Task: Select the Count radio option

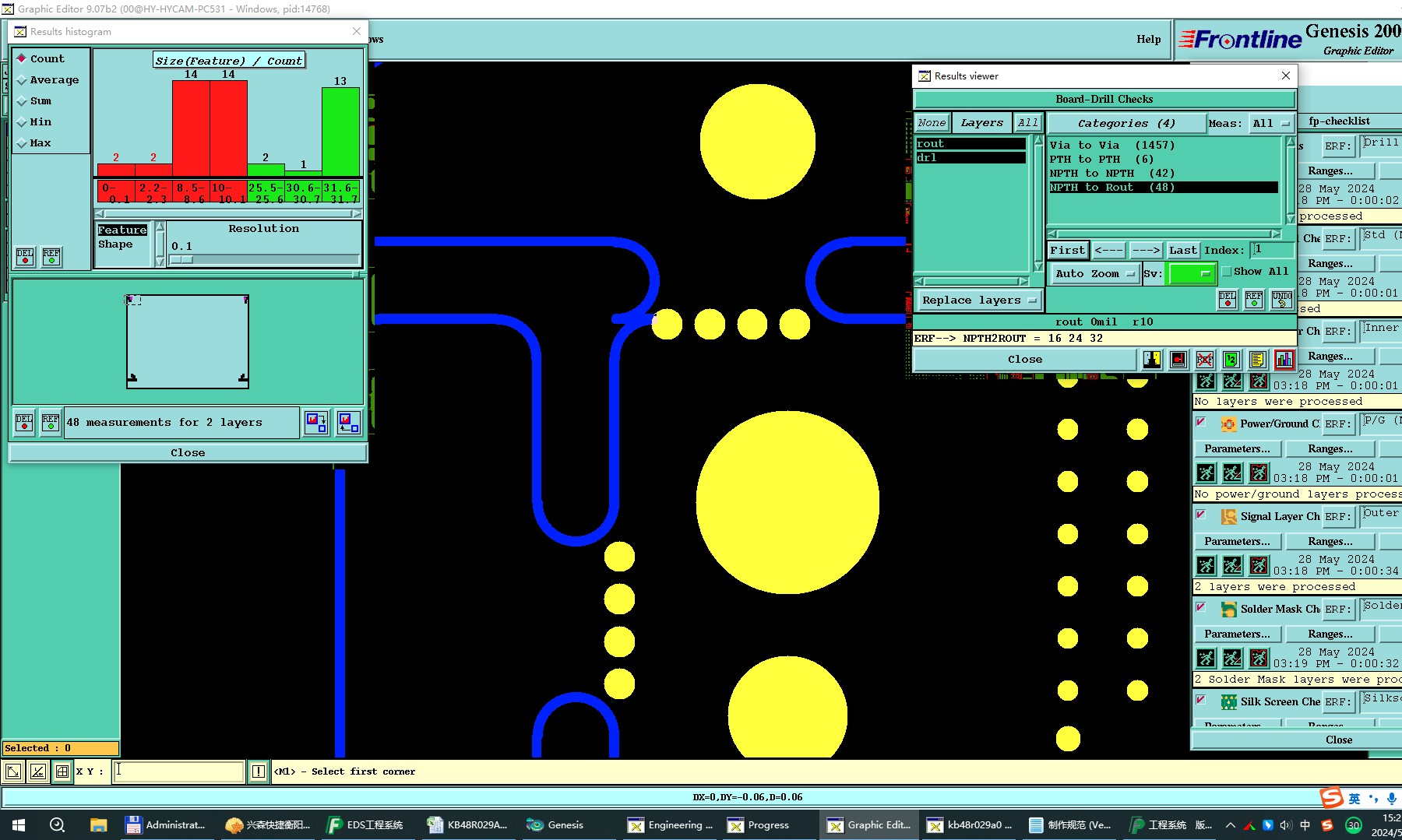Action: click(x=41, y=58)
